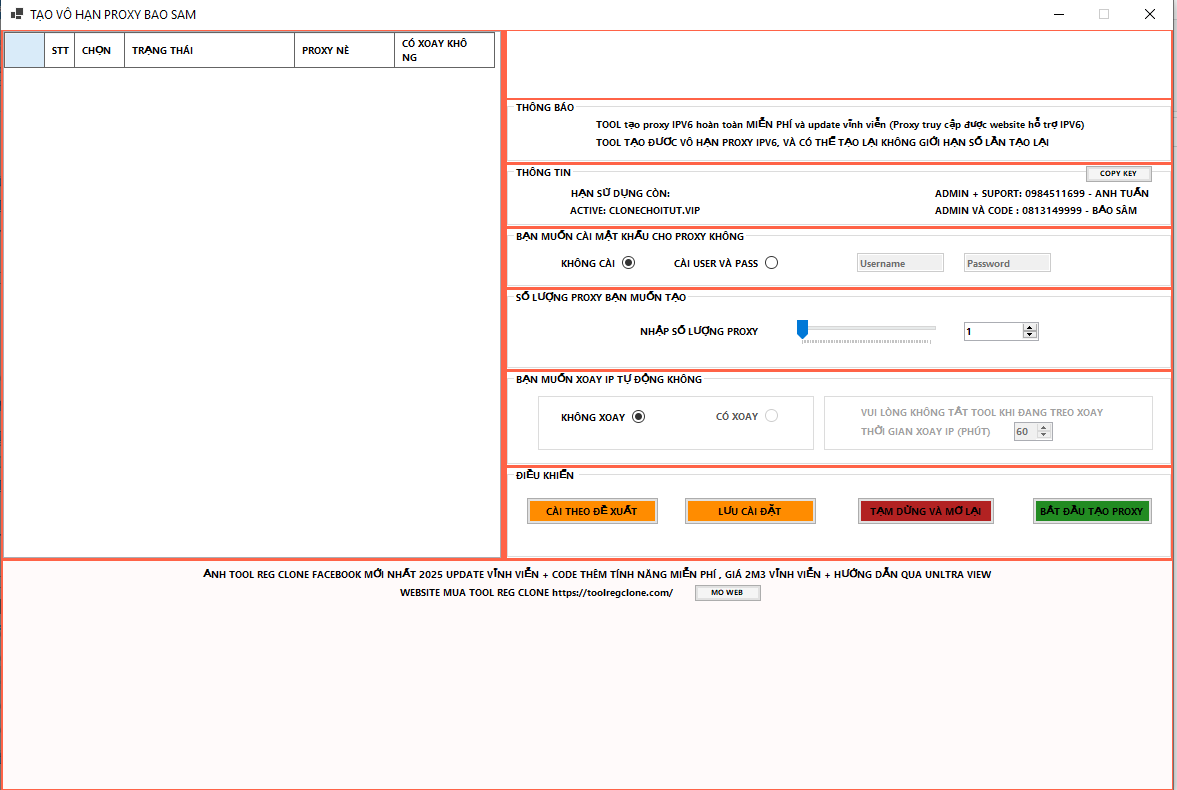
Task: Click the Username input field
Action: [899, 262]
